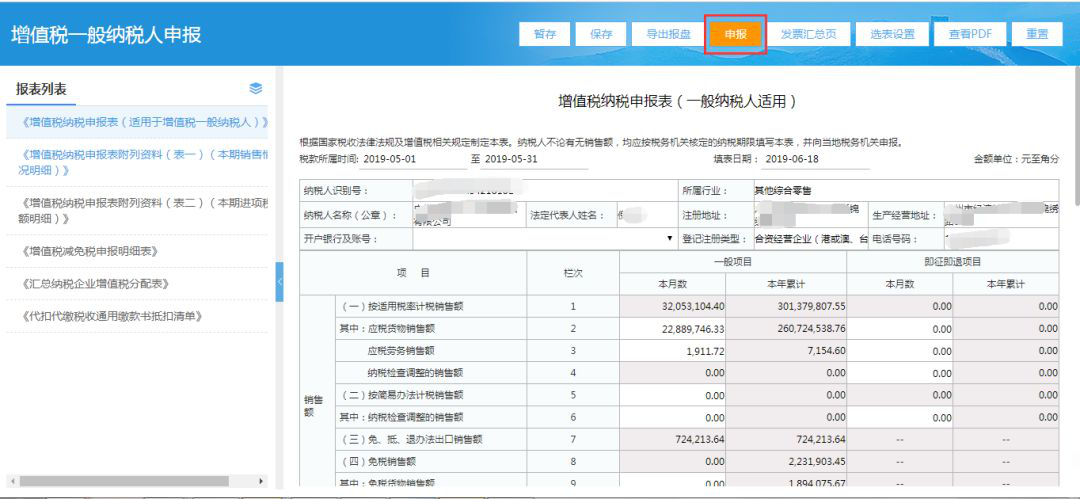Screen dimensions: 1080x499
Task: Click cell value 7,154.60
Action: pos(786,351)
